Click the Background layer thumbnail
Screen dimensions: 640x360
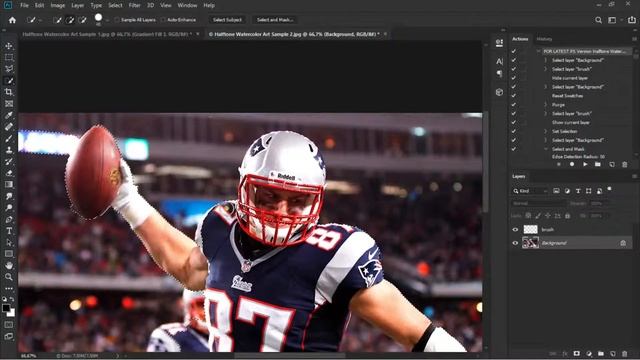530,243
